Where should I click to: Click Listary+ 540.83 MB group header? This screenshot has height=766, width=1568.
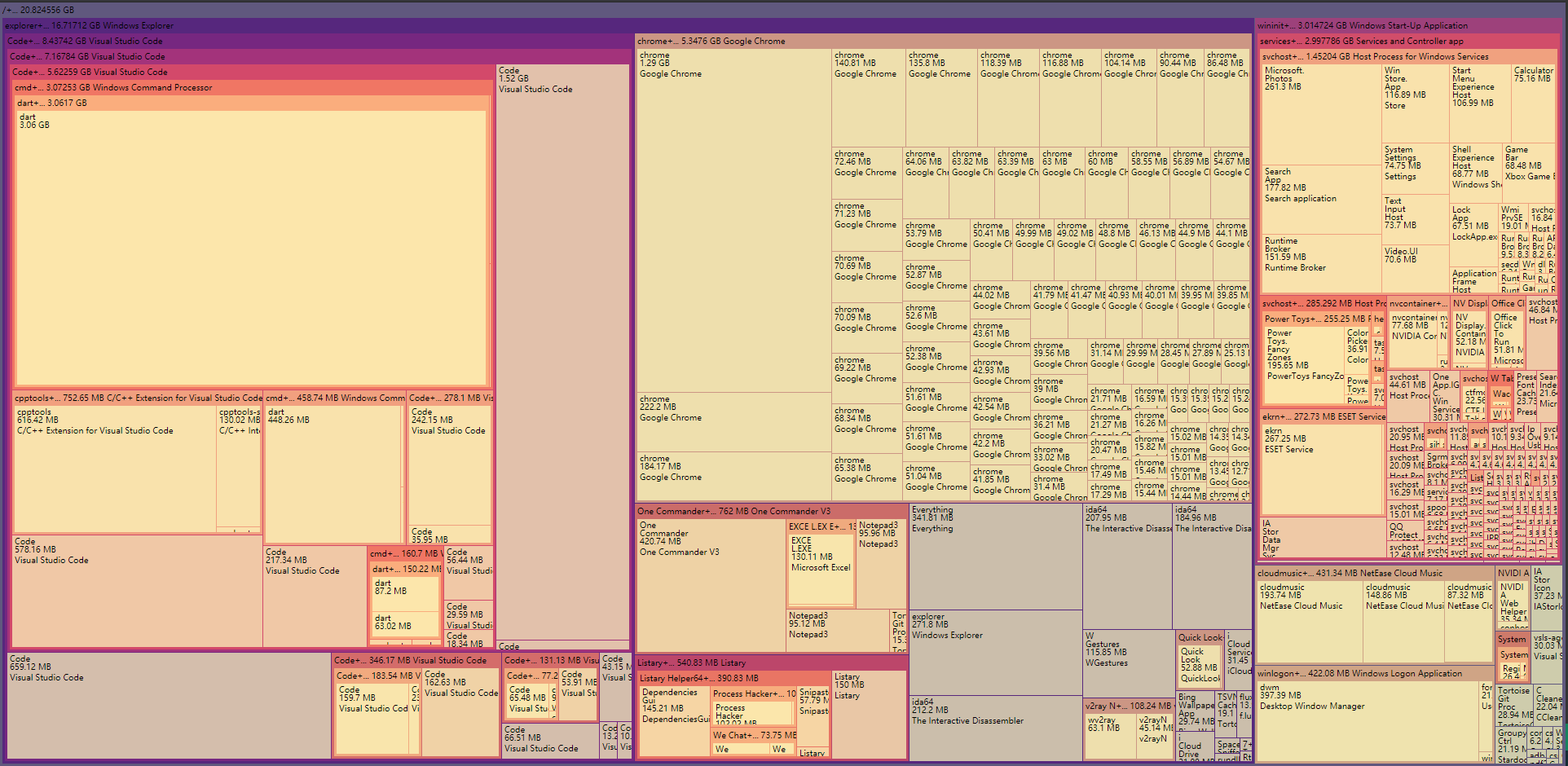point(771,663)
